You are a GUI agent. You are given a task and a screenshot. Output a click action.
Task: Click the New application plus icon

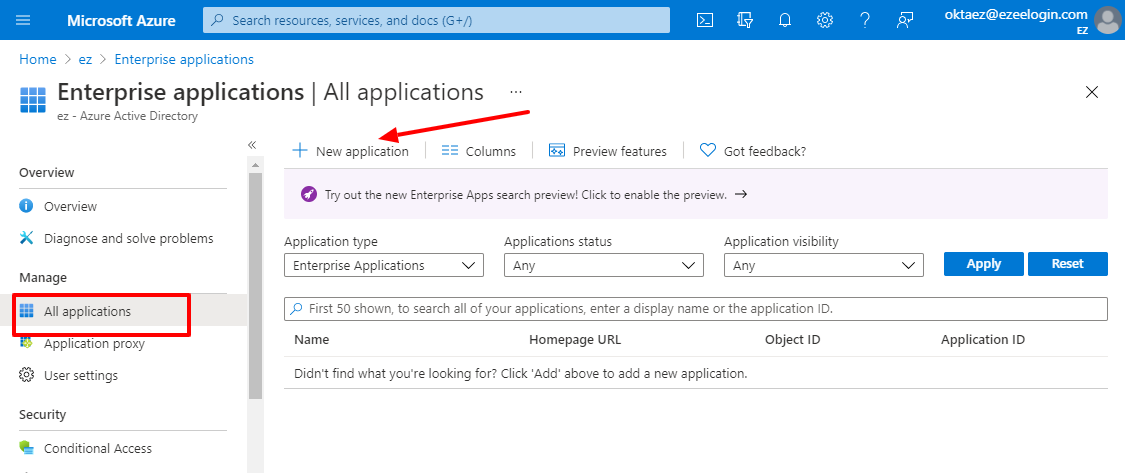(x=299, y=151)
